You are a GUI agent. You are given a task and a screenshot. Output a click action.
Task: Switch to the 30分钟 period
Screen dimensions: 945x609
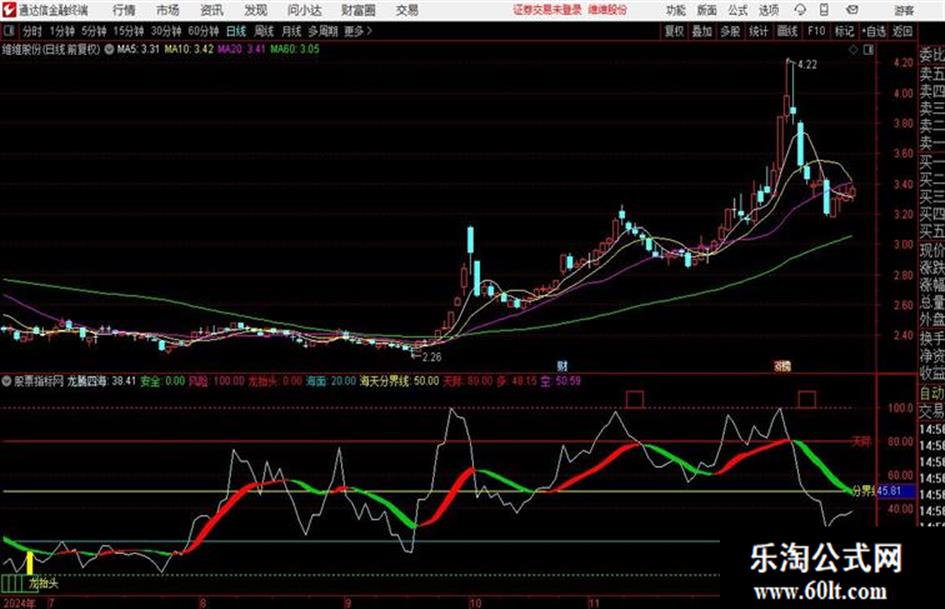[x=166, y=31]
